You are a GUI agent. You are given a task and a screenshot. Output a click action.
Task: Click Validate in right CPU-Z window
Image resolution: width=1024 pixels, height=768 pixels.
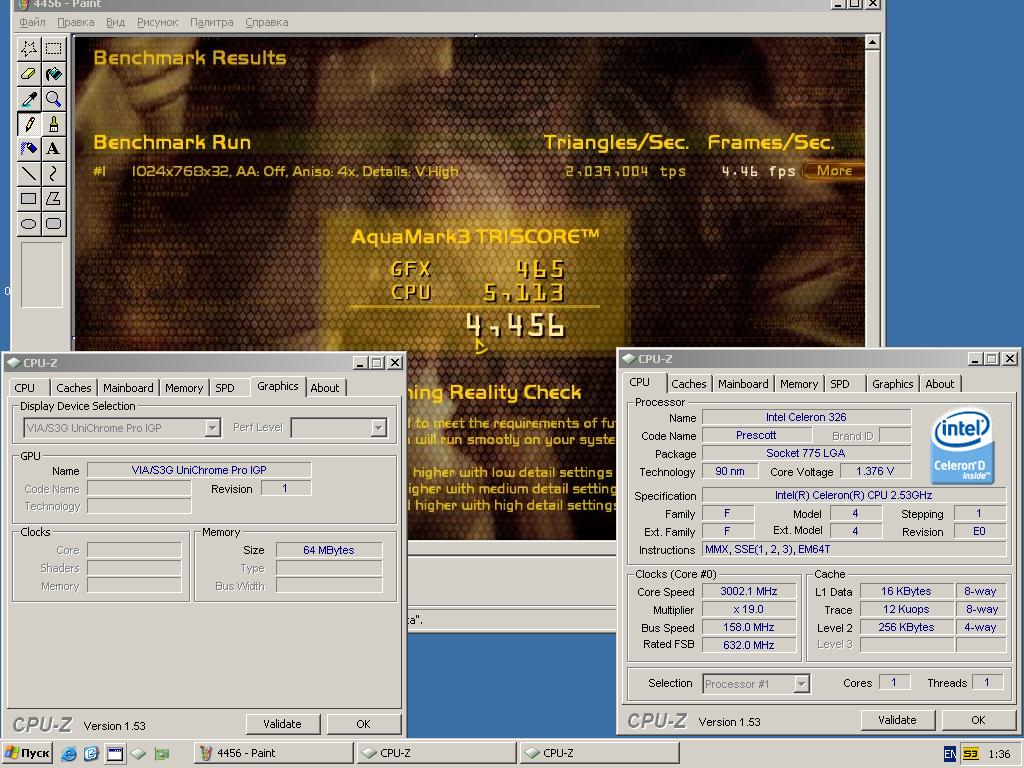[897, 720]
